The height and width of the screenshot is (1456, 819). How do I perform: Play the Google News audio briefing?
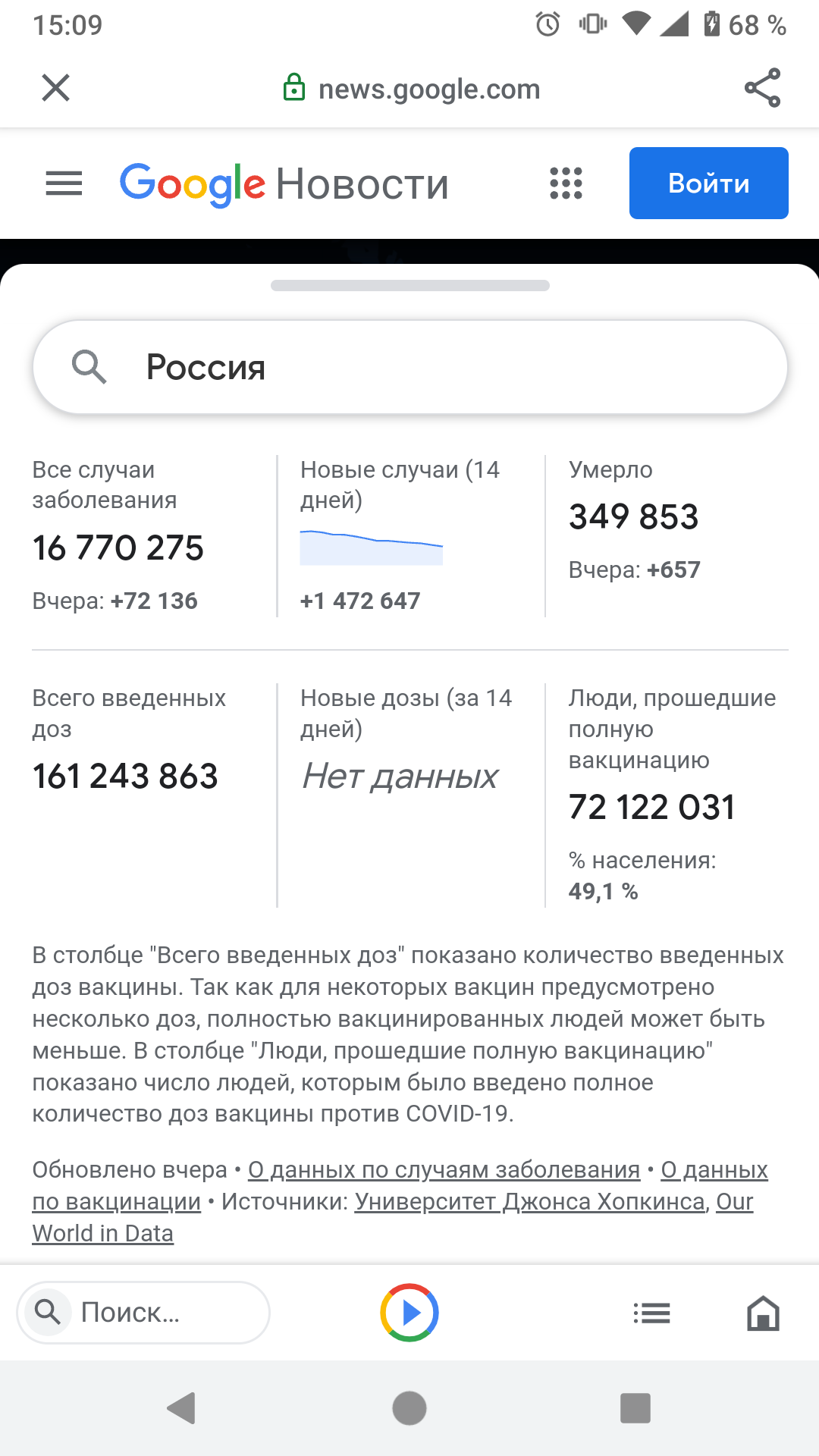[409, 1313]
